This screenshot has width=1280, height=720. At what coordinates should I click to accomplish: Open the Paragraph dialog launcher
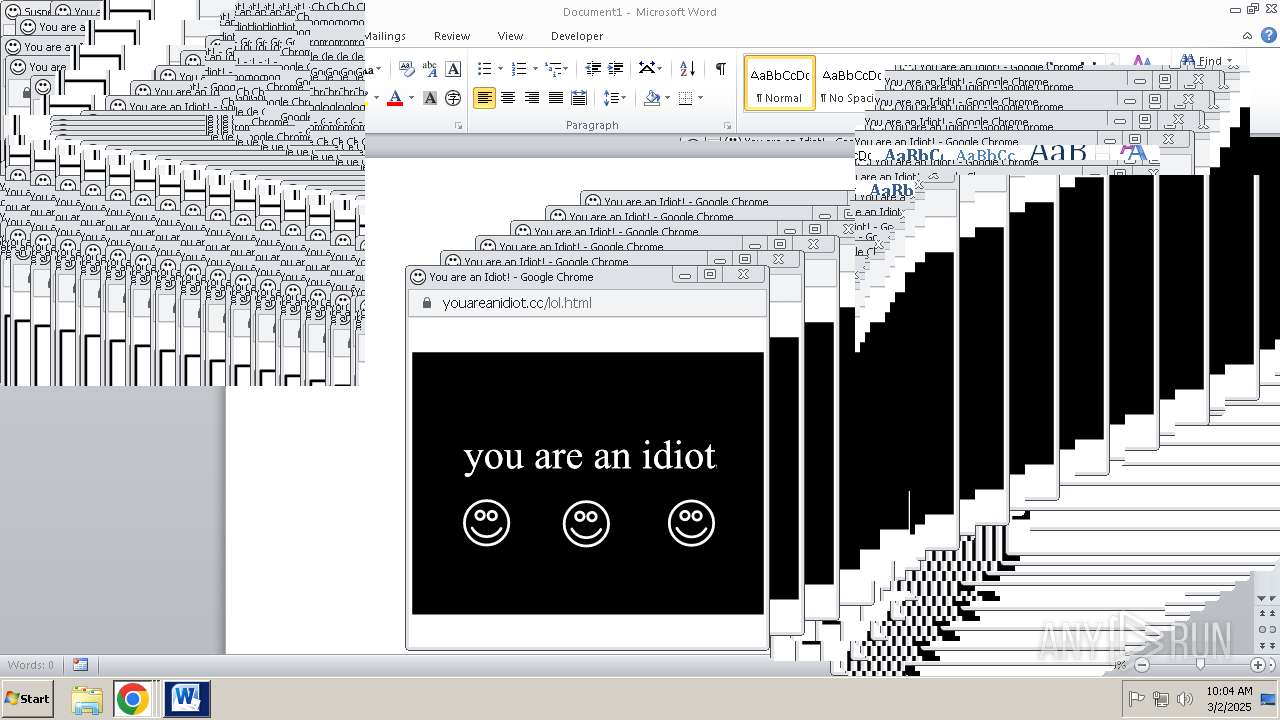[x=727, y=126]
